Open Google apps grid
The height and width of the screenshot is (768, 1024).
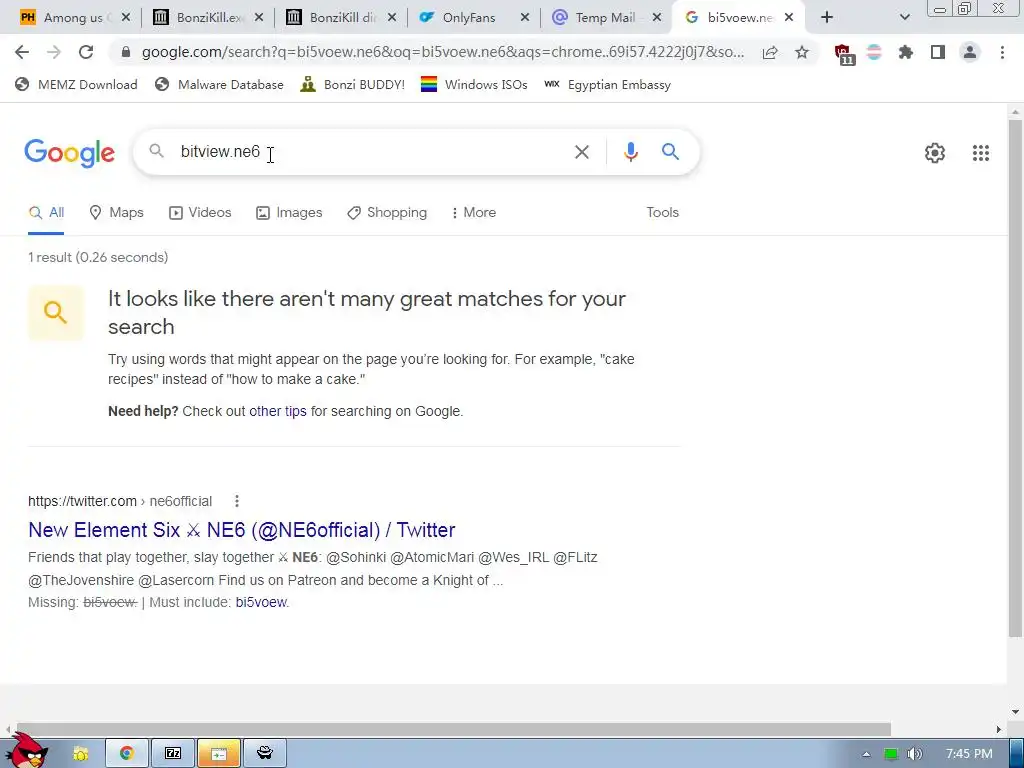pyautogui.click(x=980, y=153)
